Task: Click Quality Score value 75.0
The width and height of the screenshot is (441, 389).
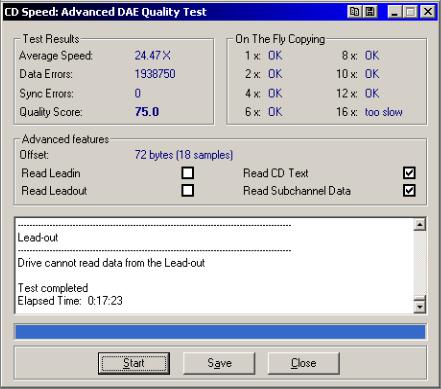Action: (147, 112)
